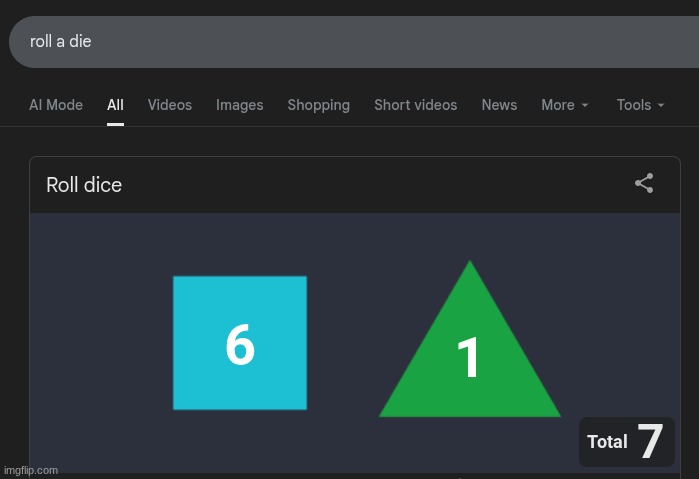Click the Total label text
699x479 pixels.
click(x=607, y=442)
